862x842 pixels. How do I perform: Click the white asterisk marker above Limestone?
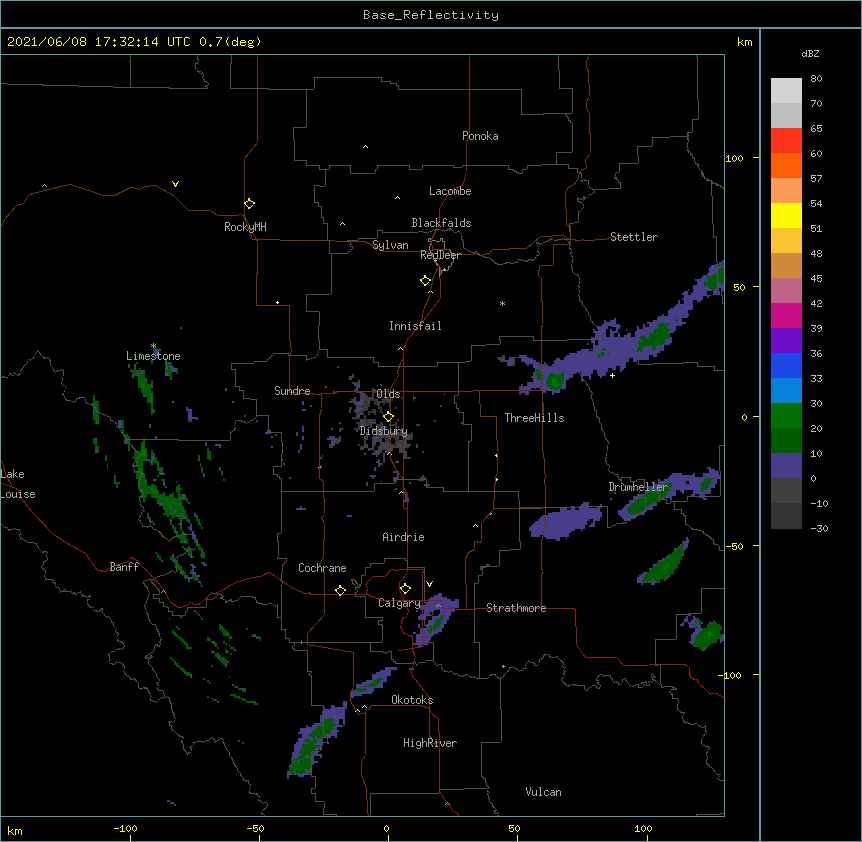(x=153, y=346)
